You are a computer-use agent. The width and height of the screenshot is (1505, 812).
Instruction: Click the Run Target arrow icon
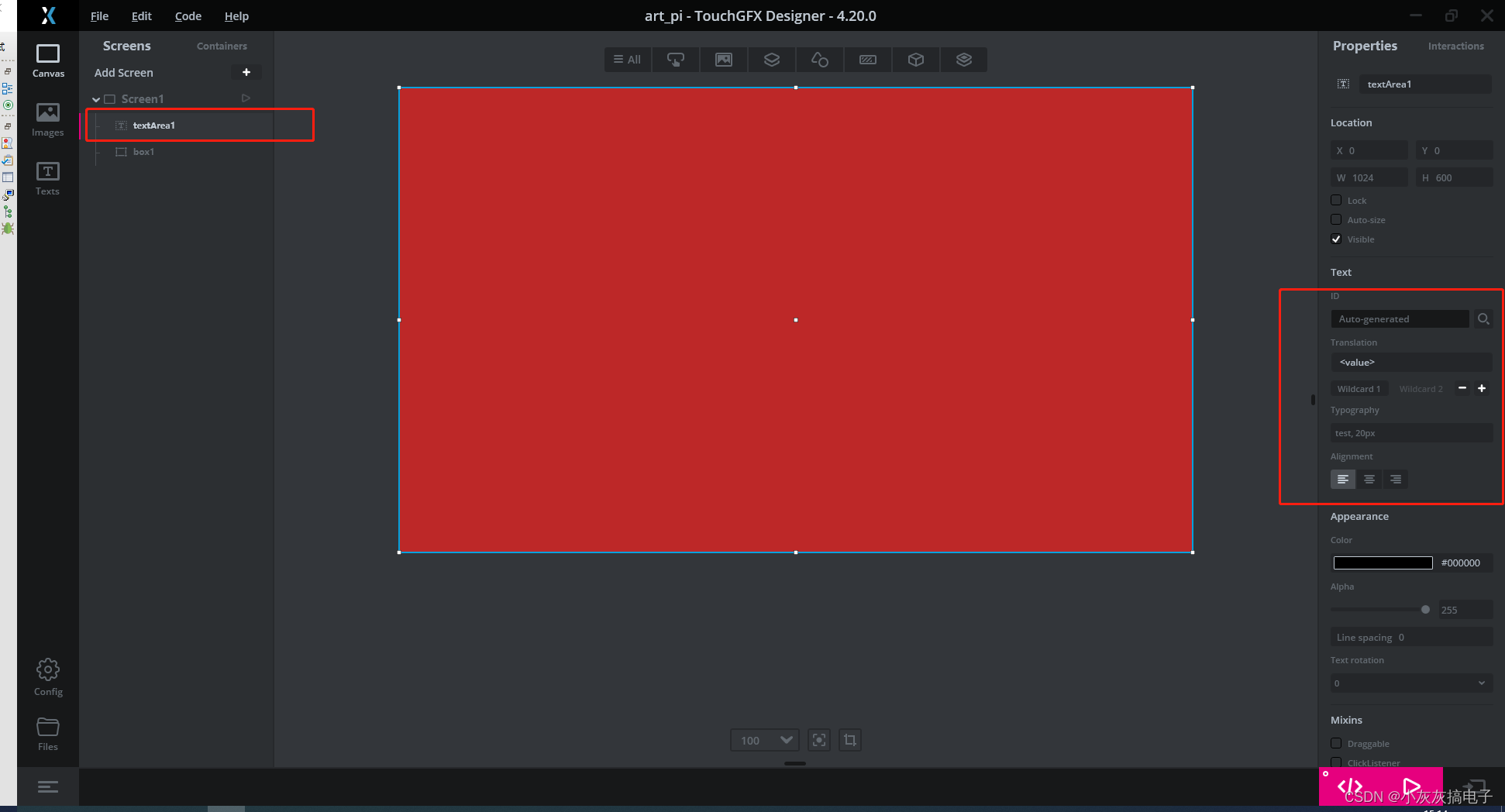(x=1475, y=786)
